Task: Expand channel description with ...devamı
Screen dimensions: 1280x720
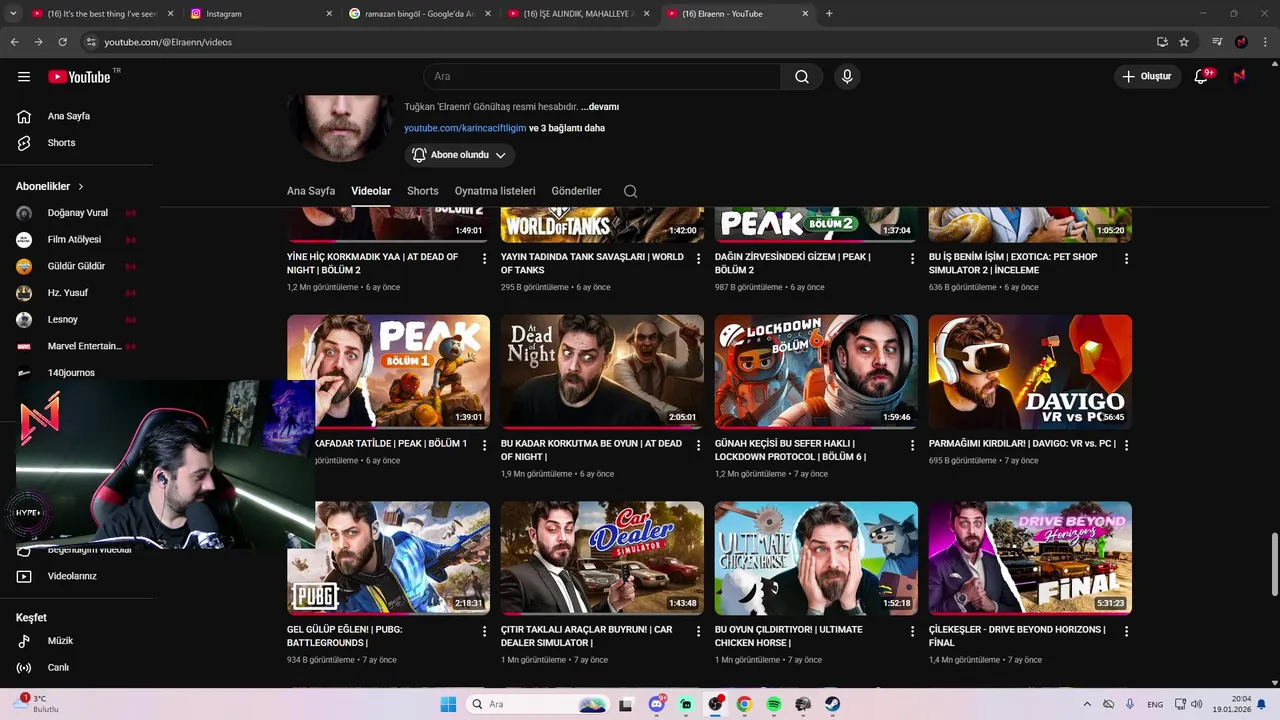Action: (x=600, y=107)
